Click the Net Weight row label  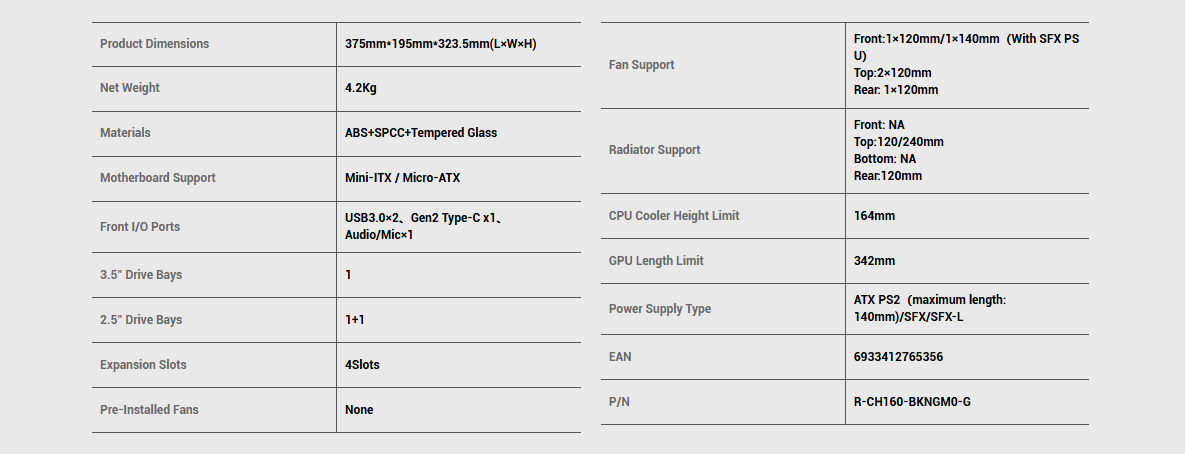point(130,88)
